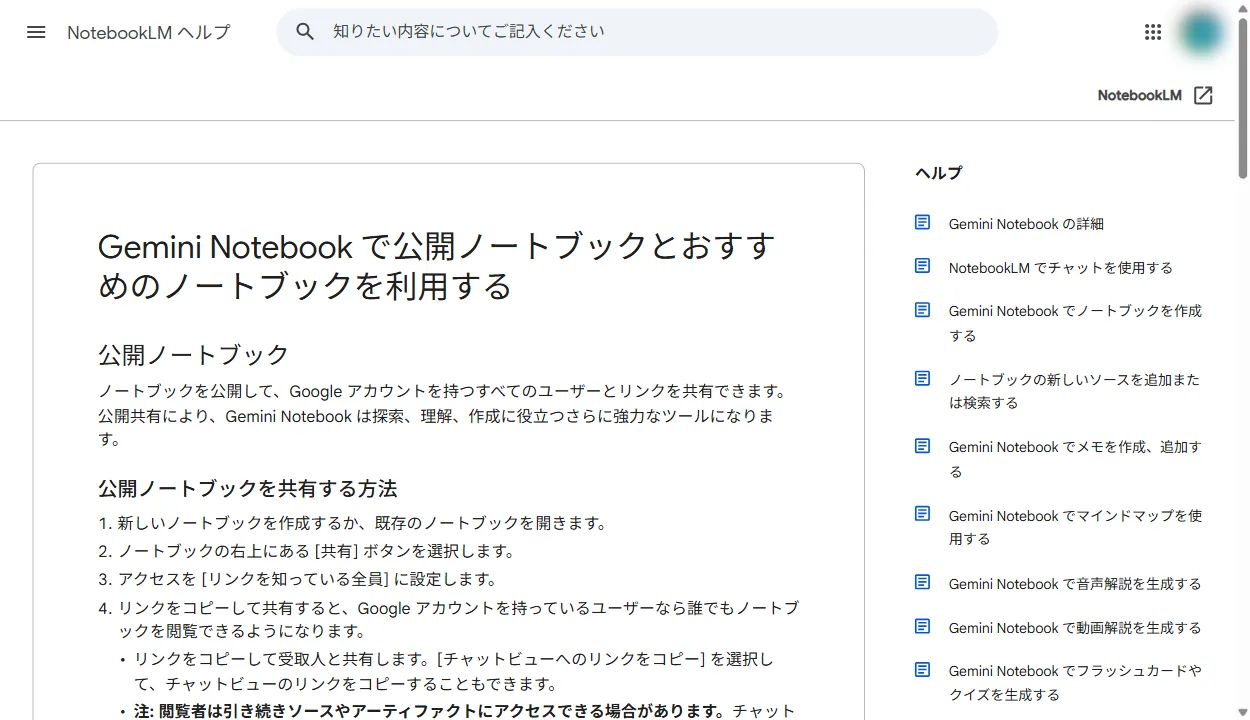Click the ヘルプ sidebar heading
This screenshot has width=1250, height=720.
pyautogui.click(x=938, y=173)
